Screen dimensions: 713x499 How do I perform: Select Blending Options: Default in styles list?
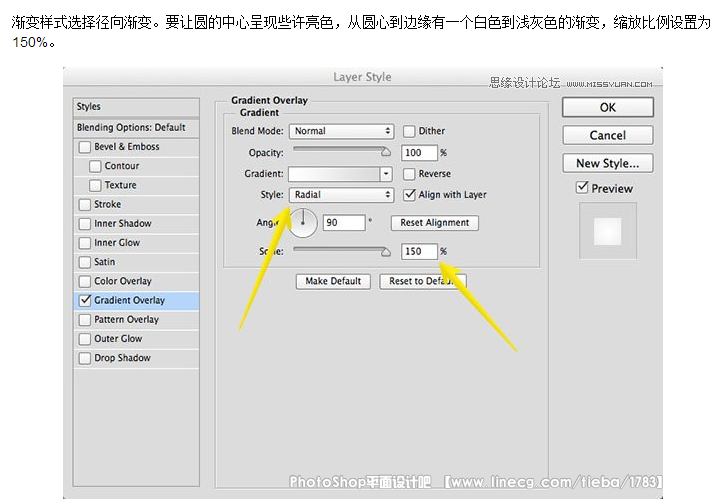click(131, 128)
